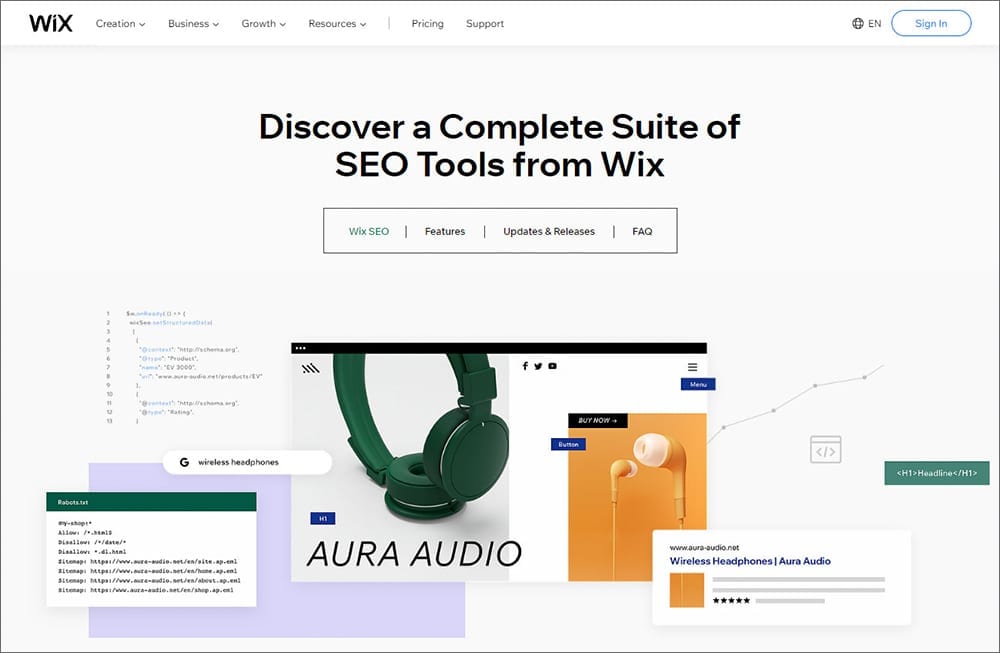Open the hamburger menu icon in mockup
This screenshot has width=1000, height=653.
[x=693, y=367]
